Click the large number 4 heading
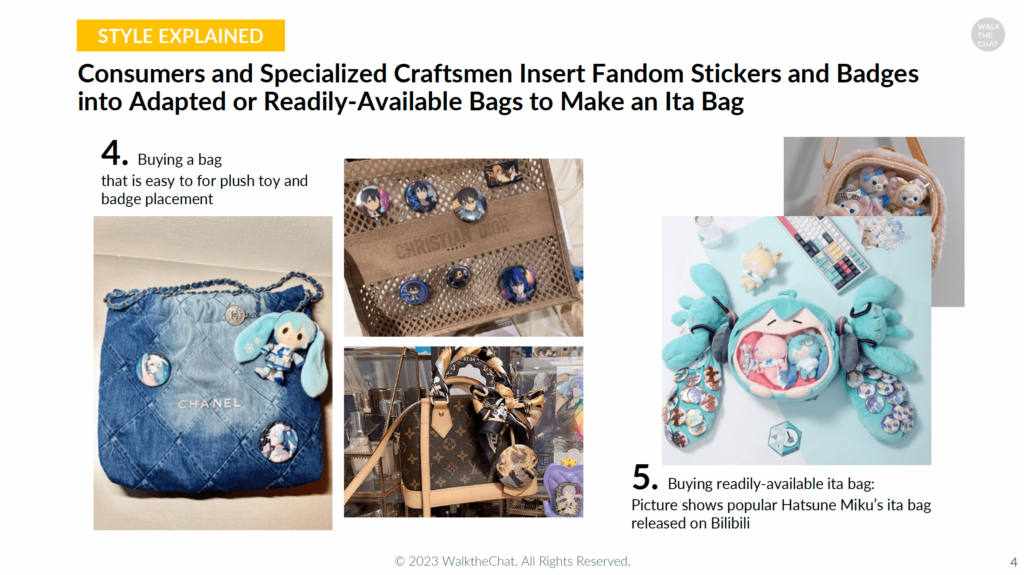The width and height of the screenshot is (1024, 575). tap(114, 153)
